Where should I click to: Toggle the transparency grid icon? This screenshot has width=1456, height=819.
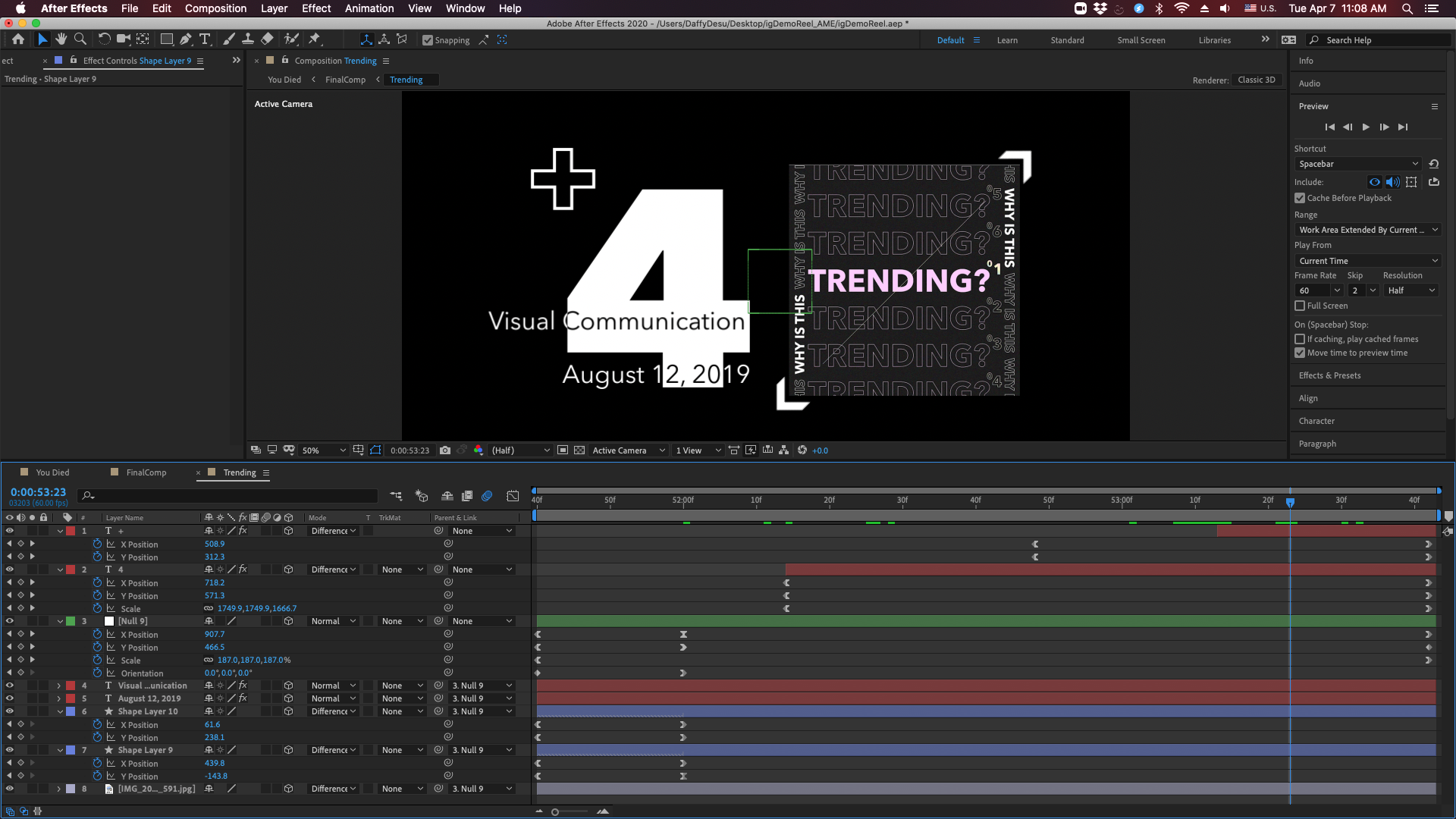pos(579,450)
